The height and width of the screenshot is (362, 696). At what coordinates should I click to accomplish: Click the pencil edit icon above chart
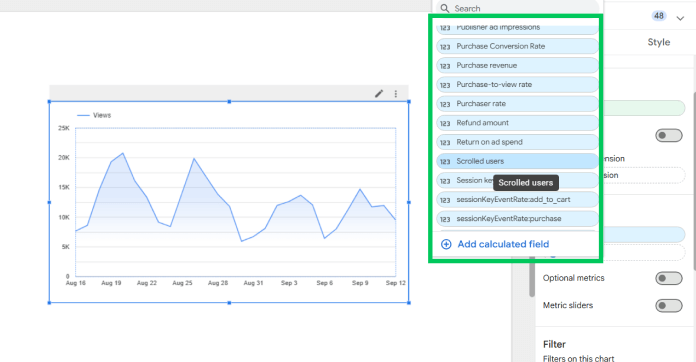(379, 94)
